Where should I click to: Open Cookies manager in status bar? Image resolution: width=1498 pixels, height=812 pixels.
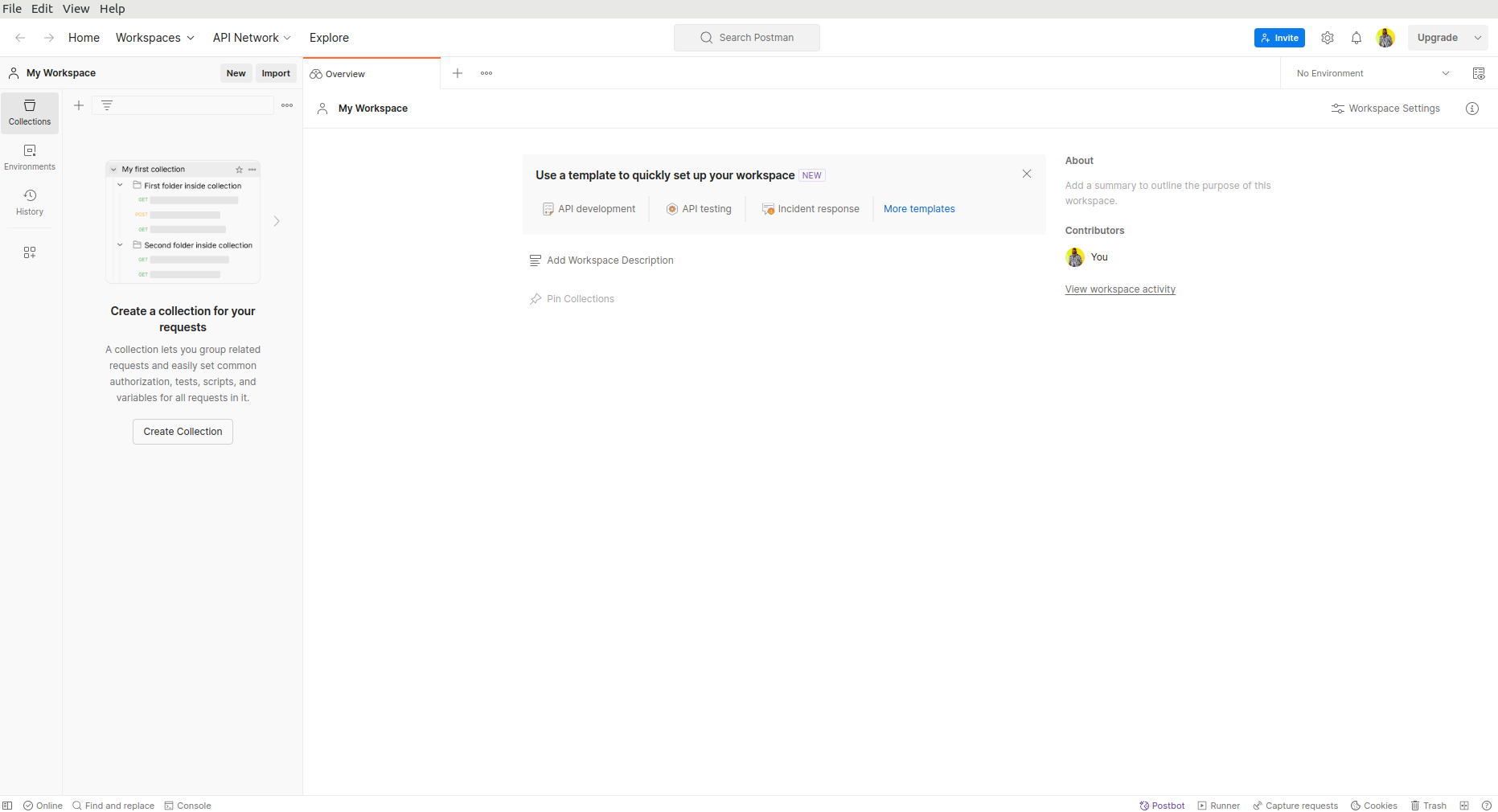point(1374,806)
